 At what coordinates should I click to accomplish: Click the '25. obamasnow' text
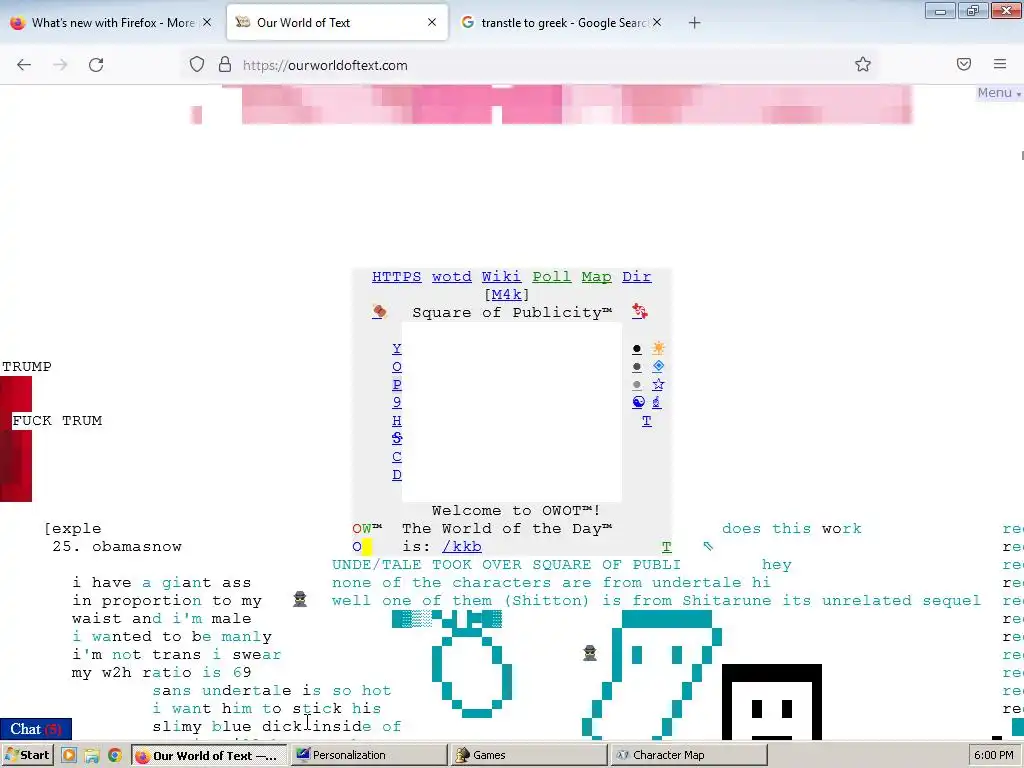click(x=117, y=547)
